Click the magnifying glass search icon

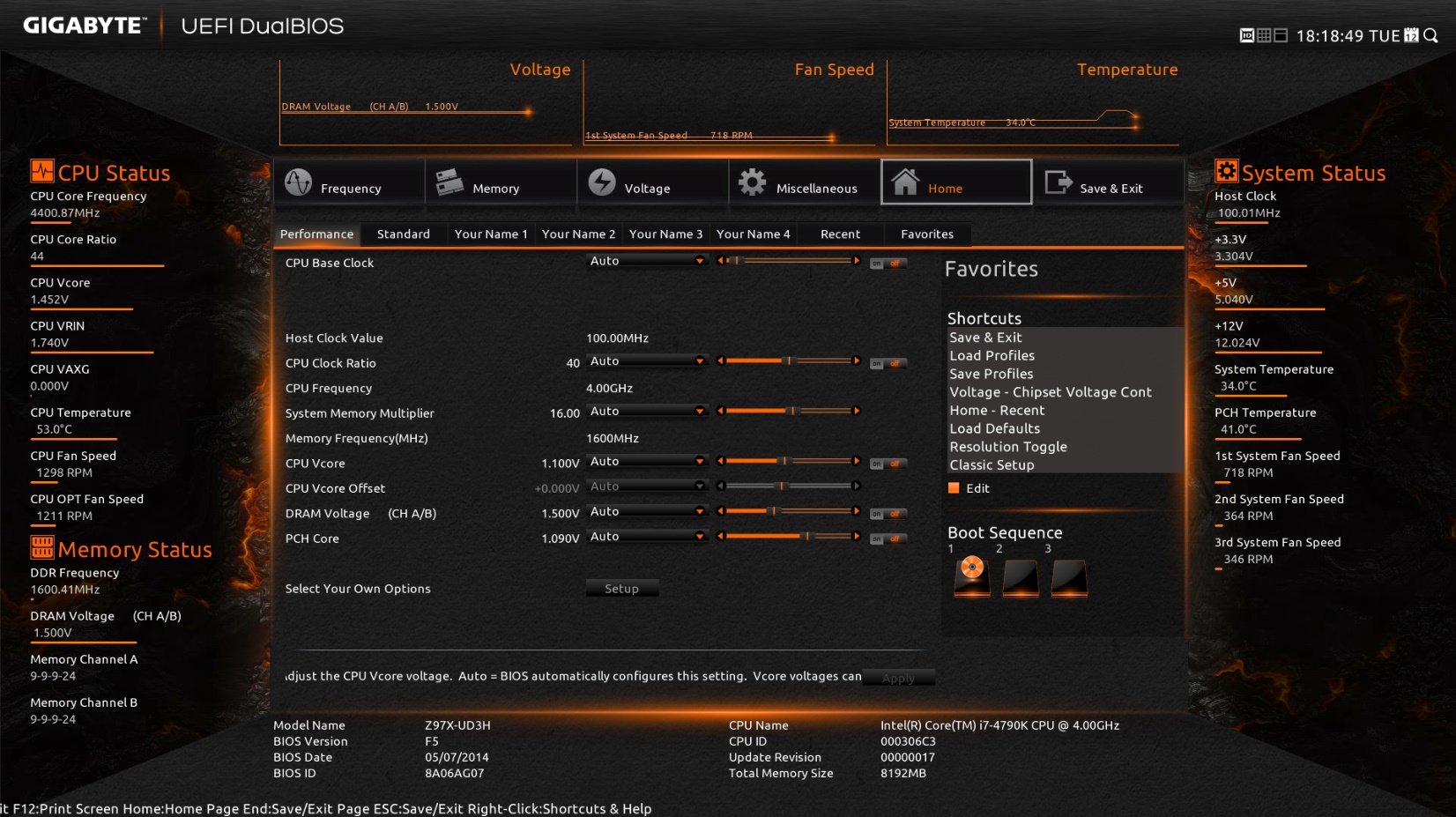click(x=1430, y=35)
